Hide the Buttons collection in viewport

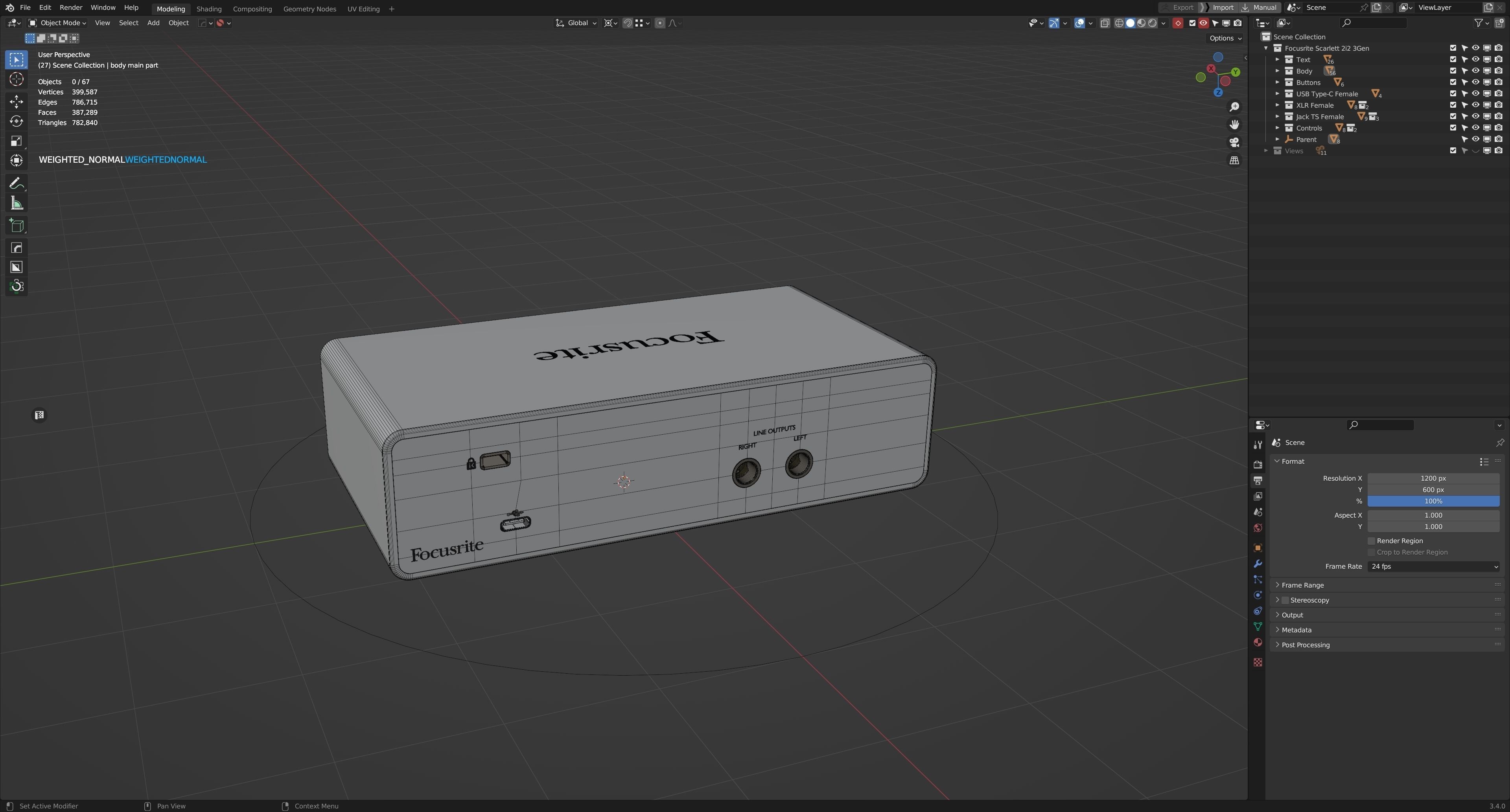pos(1475,82)
